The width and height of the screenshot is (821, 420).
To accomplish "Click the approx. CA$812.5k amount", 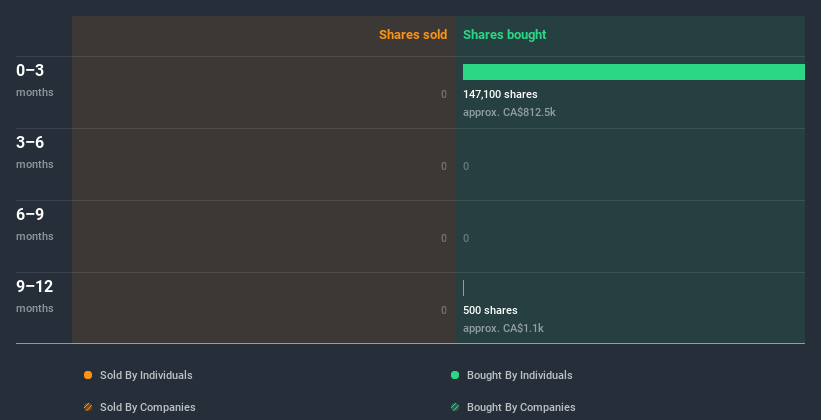I will [x=509, y=112].
